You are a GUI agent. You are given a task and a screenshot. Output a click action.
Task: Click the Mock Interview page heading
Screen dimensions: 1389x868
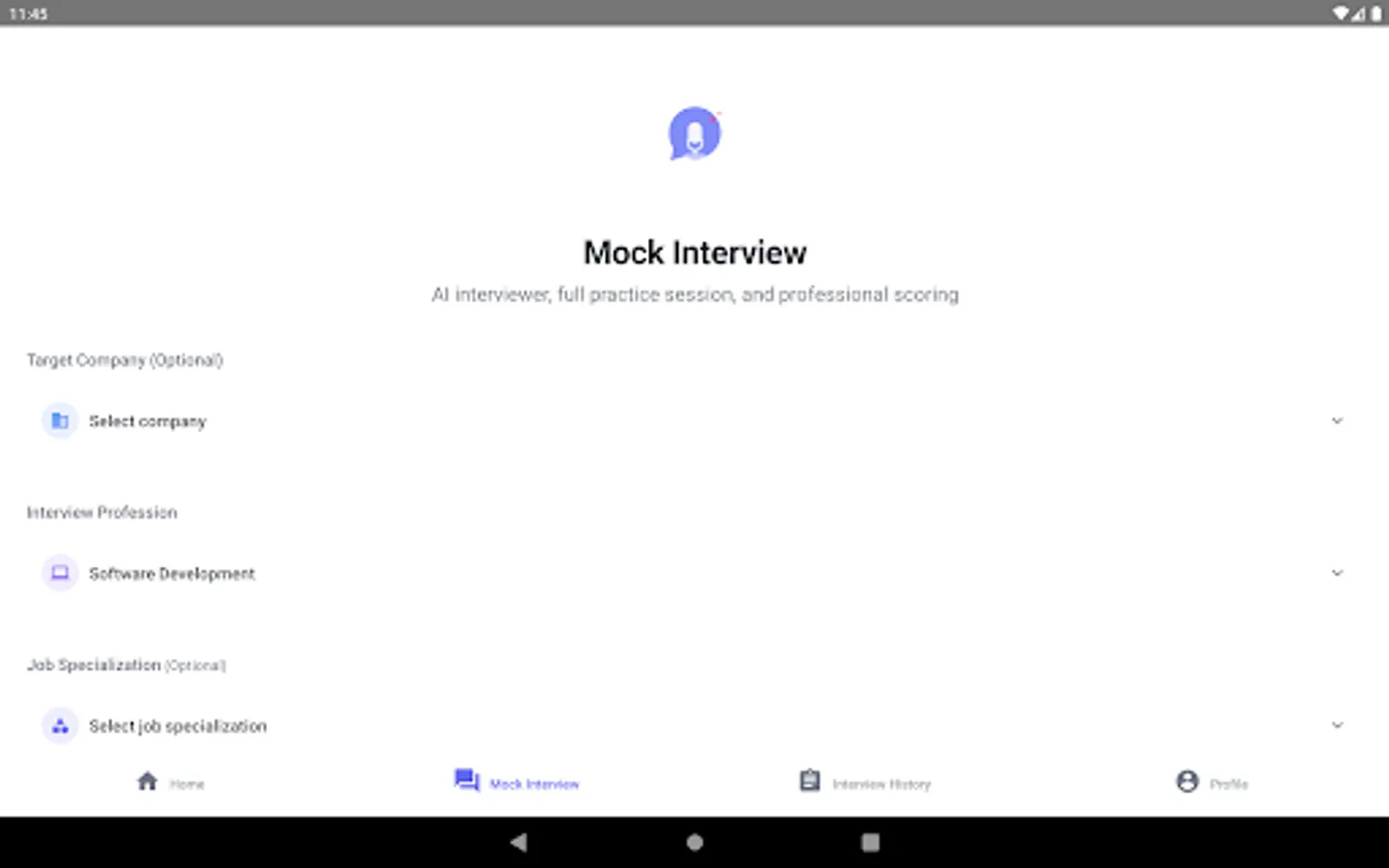pyautogui.click(x=694, y=252)
